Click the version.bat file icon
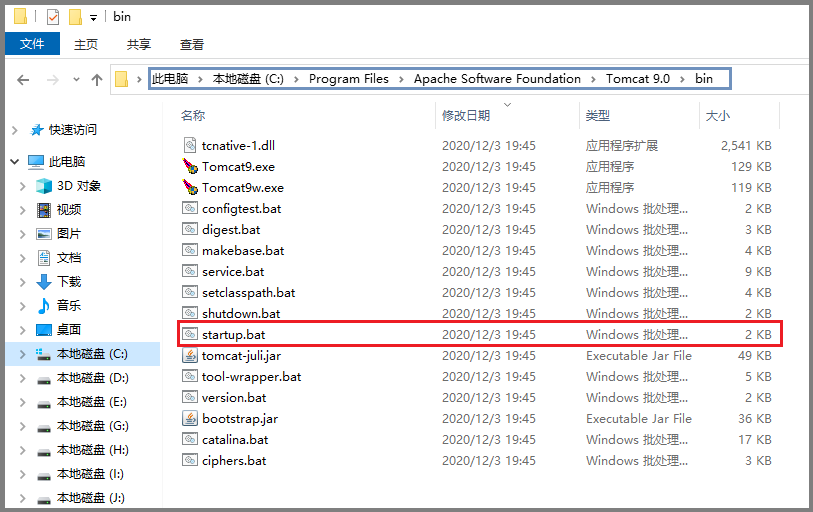The width and height of the screenshot is (813, 512). pos(190,397)
